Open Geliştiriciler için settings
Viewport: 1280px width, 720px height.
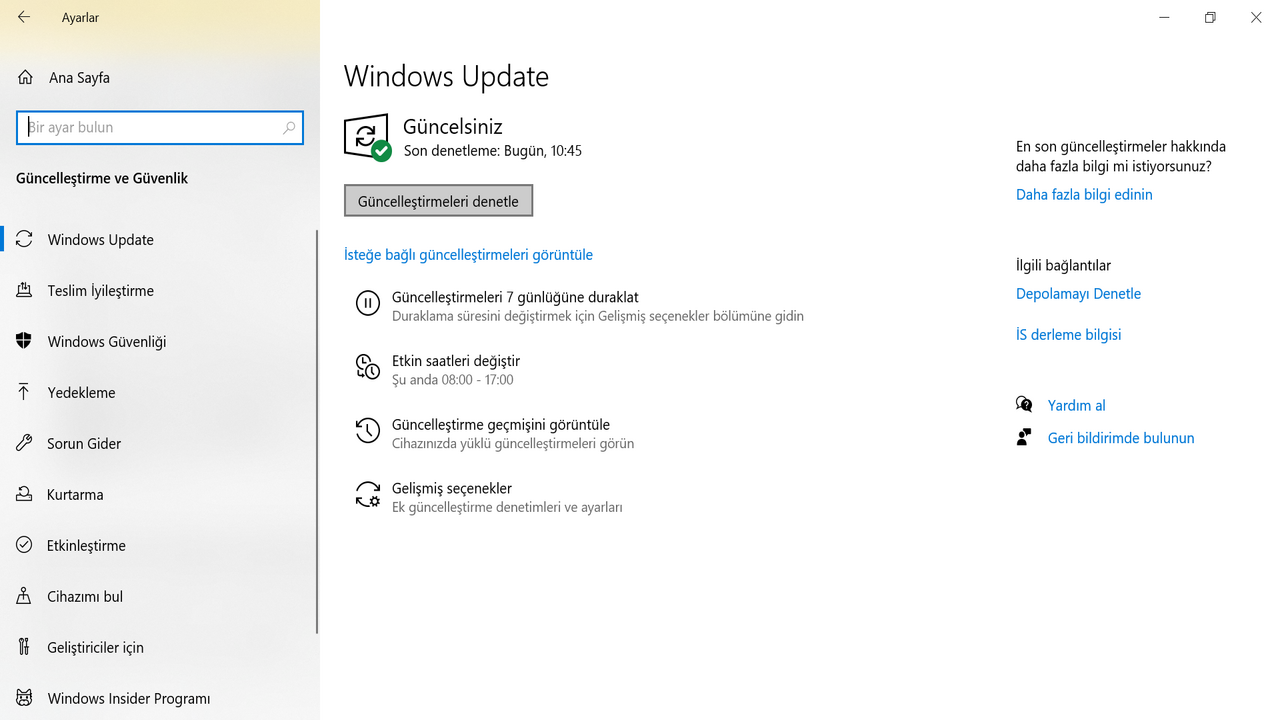(x=160, y=647)
